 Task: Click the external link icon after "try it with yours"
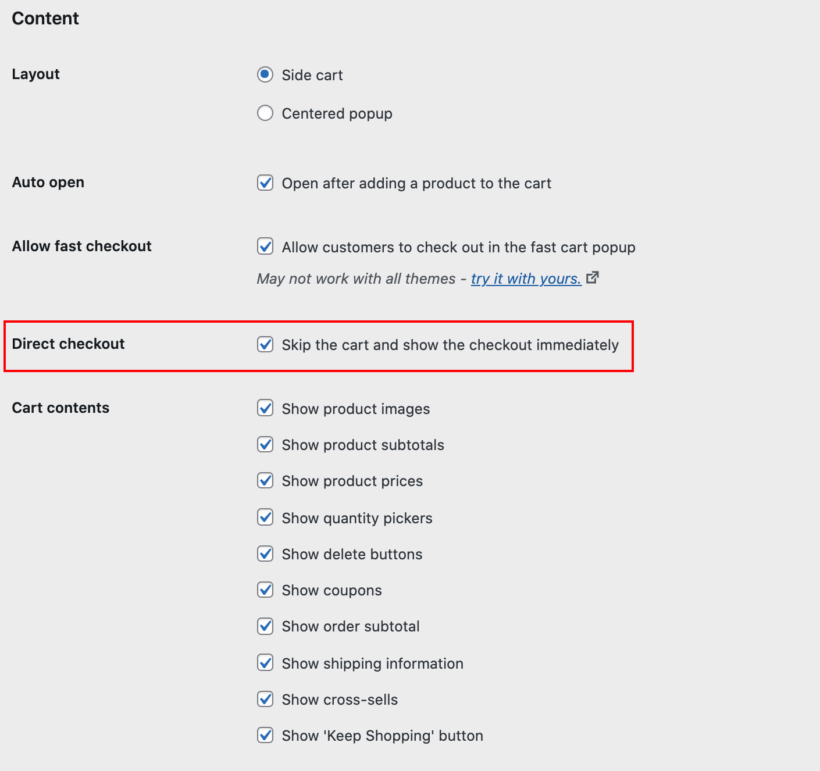coord(592,278)
